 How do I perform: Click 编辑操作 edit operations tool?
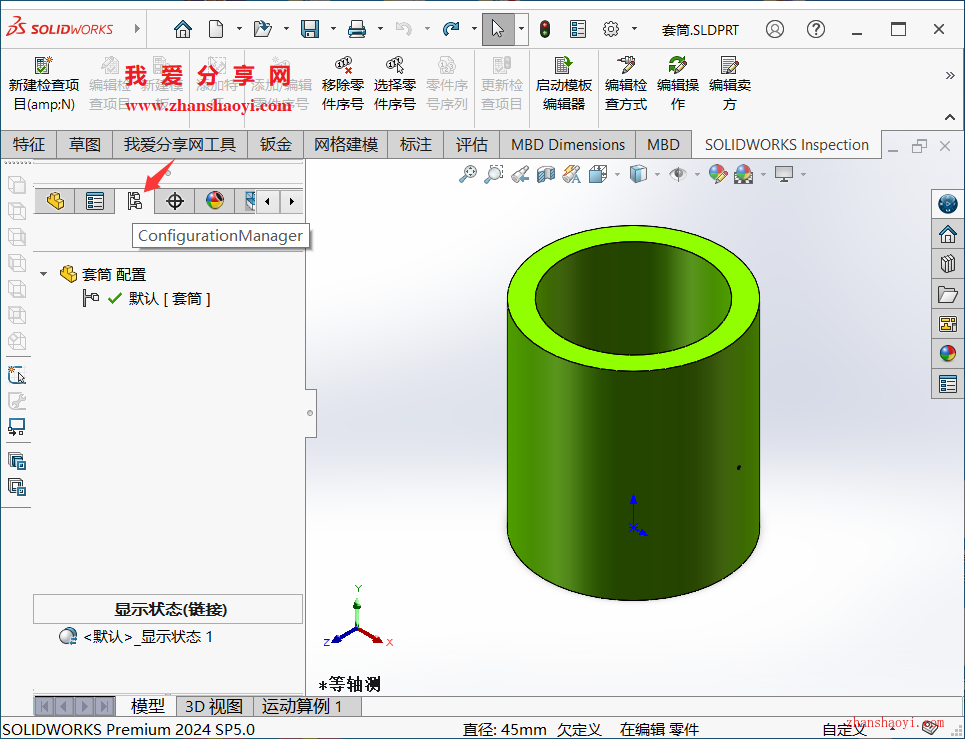coord(678,84)
